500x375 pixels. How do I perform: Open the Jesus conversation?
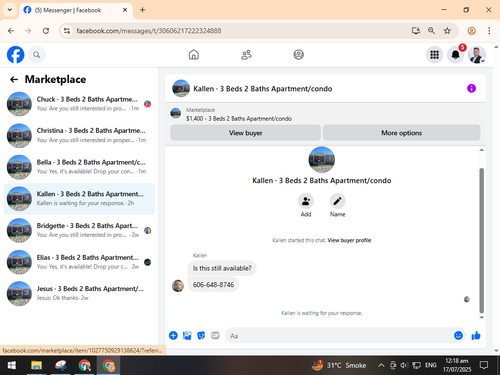tap(79, 293)
